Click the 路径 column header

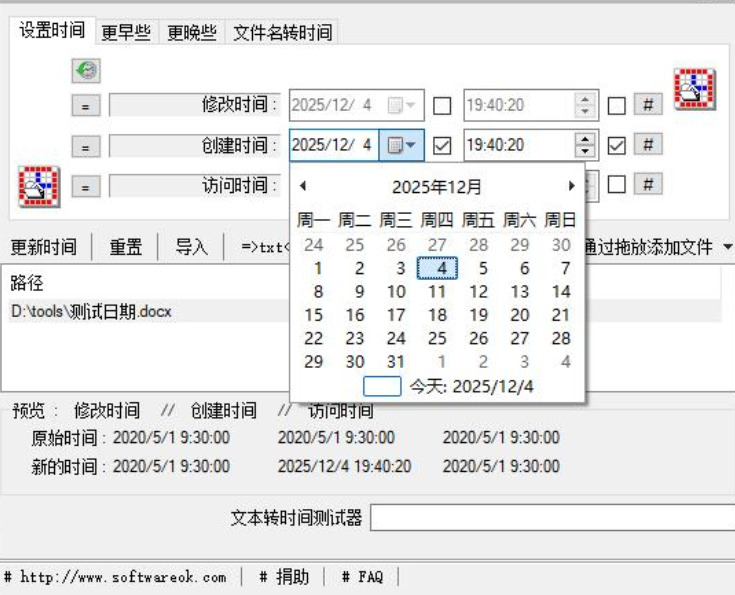pyautogui.click(x=27, y=283)
